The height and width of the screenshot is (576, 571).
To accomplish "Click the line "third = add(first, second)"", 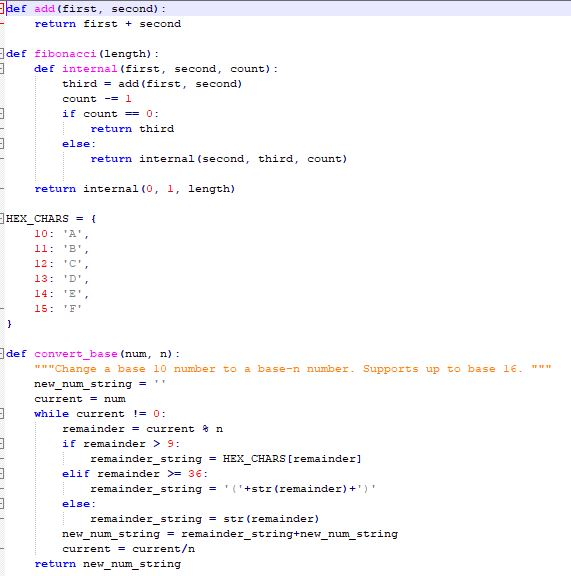I will (152, 84).
